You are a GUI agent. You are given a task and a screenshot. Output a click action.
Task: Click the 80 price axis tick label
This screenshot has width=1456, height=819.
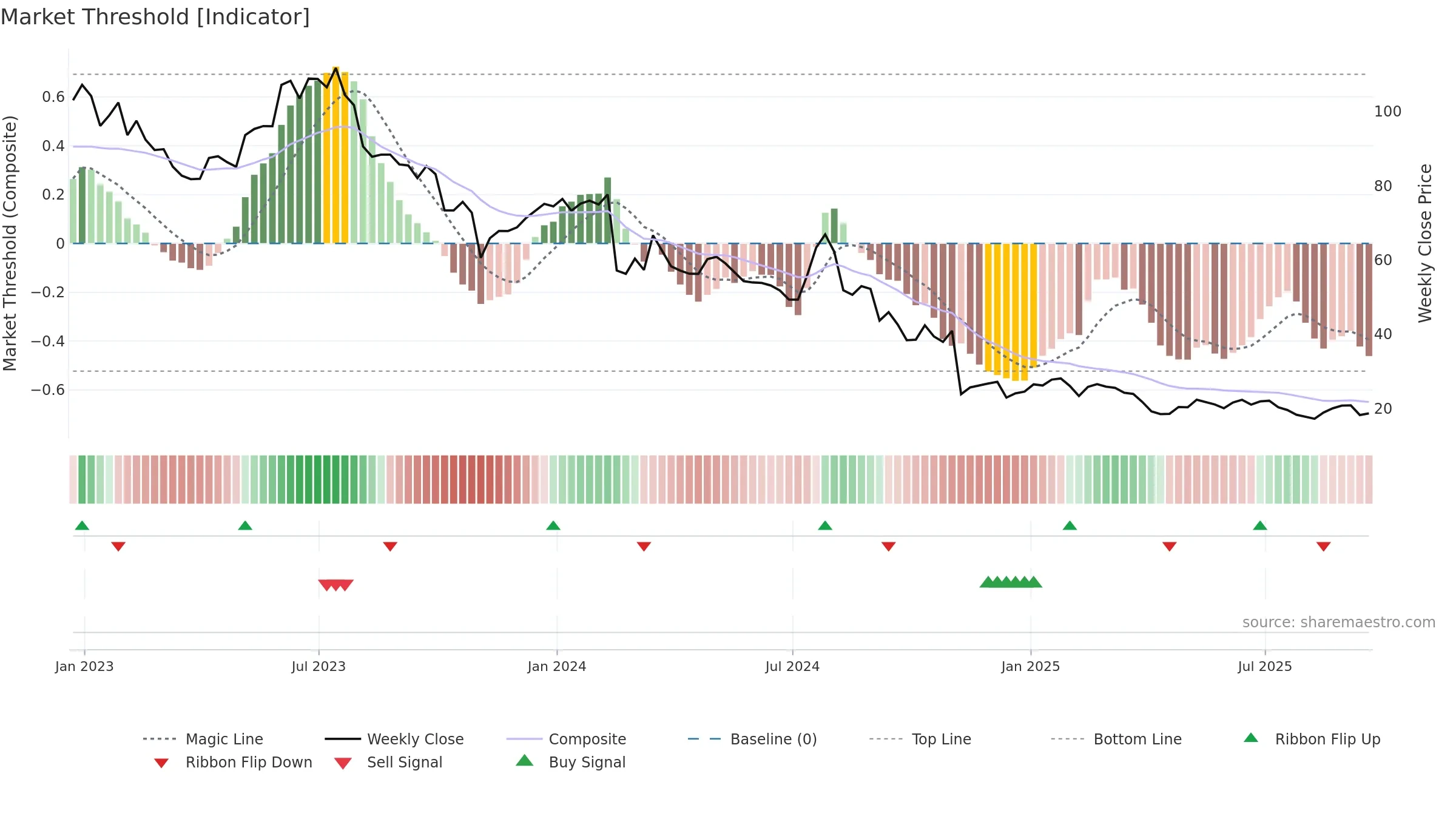point(1383,186)
